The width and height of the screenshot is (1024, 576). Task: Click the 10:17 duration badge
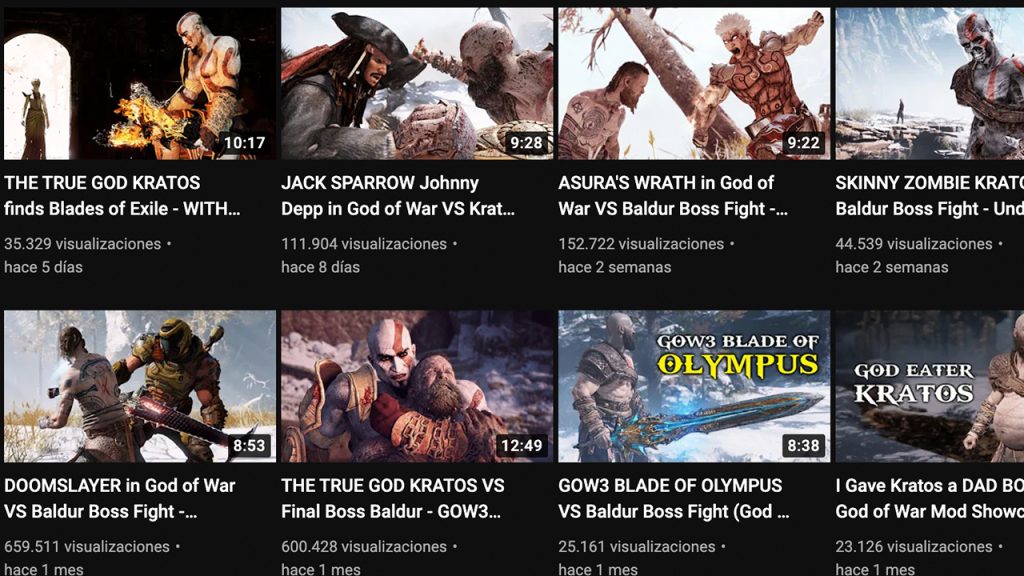[x=245, y=142]
